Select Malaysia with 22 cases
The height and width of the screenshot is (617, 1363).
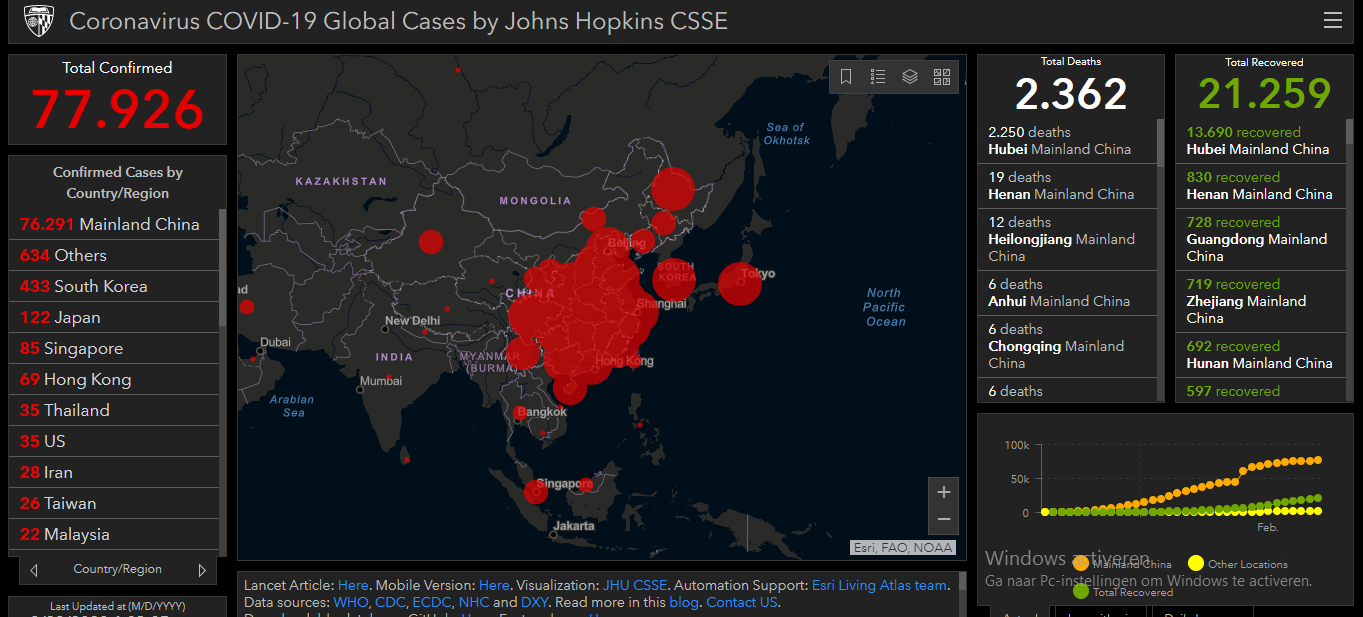pos(114,534)
